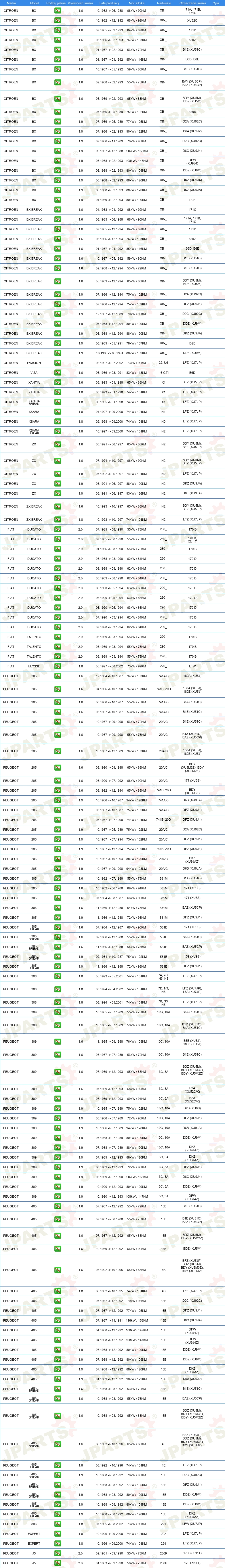Click the Marka column header
This screenshot has width=225, height=1568.
(x=11, y=3)
